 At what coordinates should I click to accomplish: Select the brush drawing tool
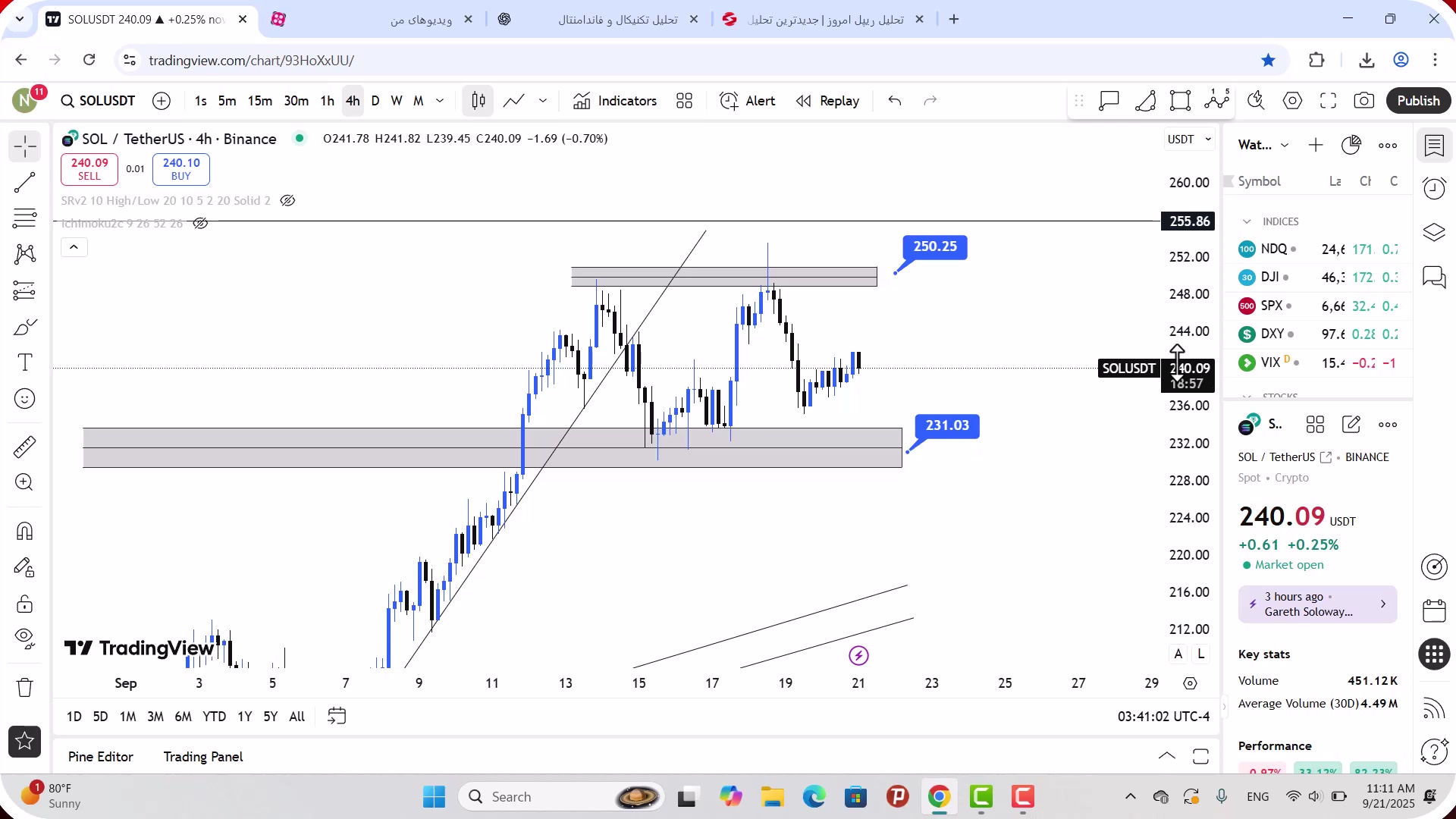click(25, 327)
